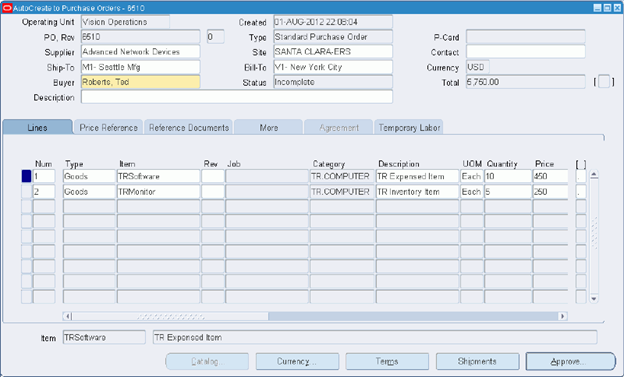Image resolution: width=624 pixels, height=377 pixels.
Task: Click the TR Expensed Item description cell
Action: (x=417, y=176)
